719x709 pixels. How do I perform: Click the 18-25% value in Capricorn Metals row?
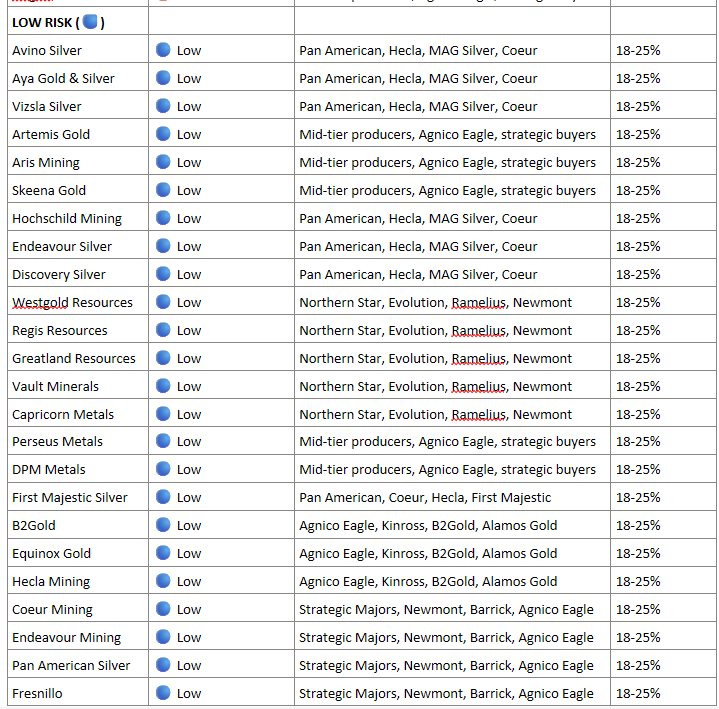(638, 414)
